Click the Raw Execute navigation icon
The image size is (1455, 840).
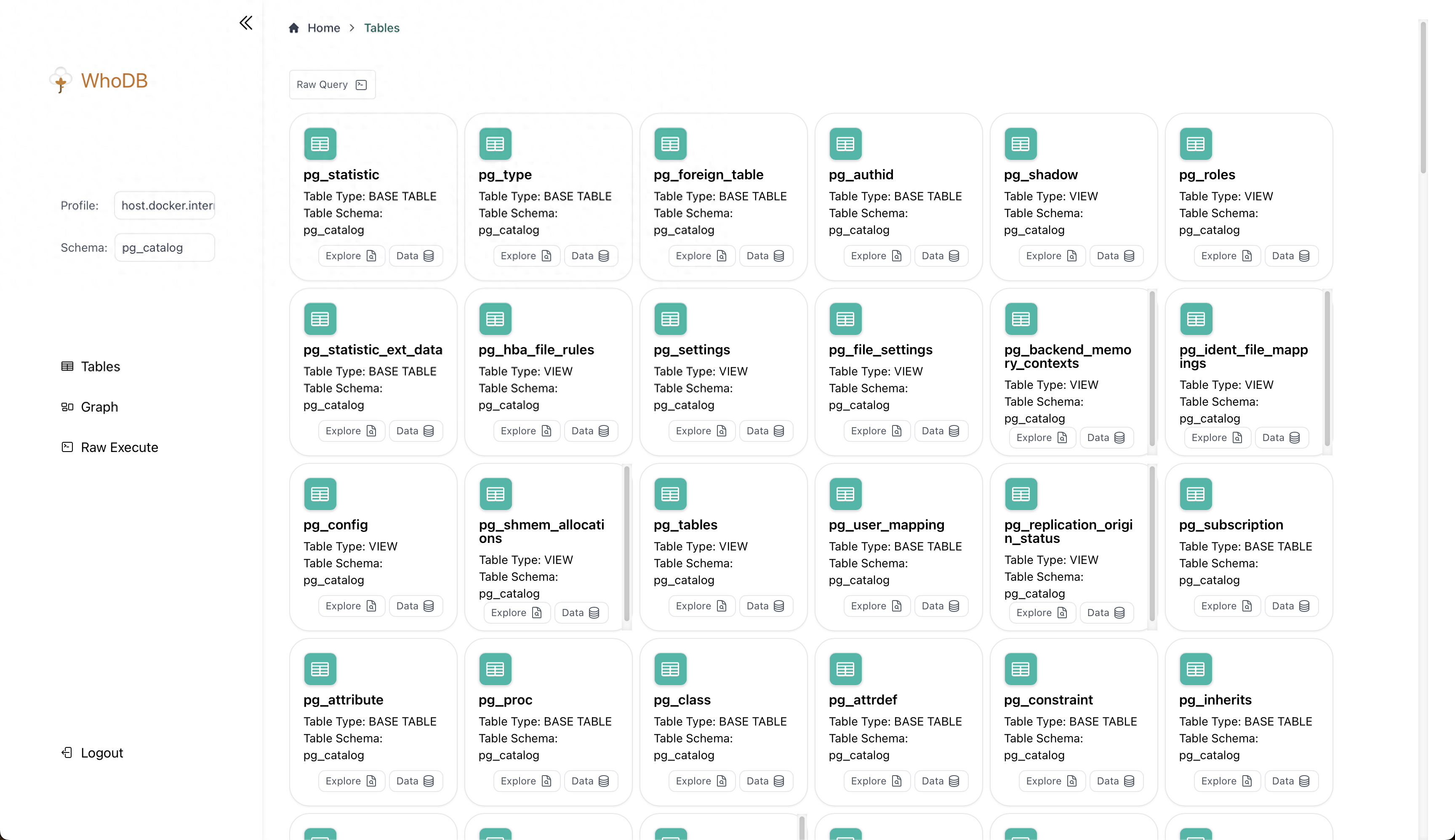pos(67,447)
